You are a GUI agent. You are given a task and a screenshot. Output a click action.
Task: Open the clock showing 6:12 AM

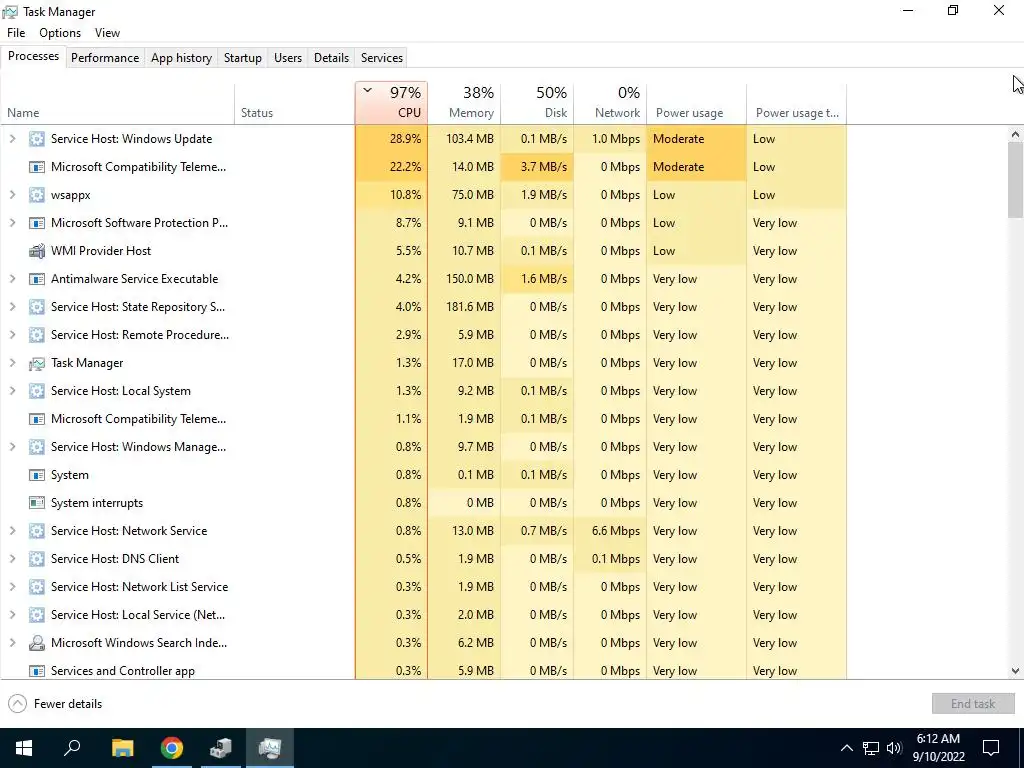coord(938,748)
